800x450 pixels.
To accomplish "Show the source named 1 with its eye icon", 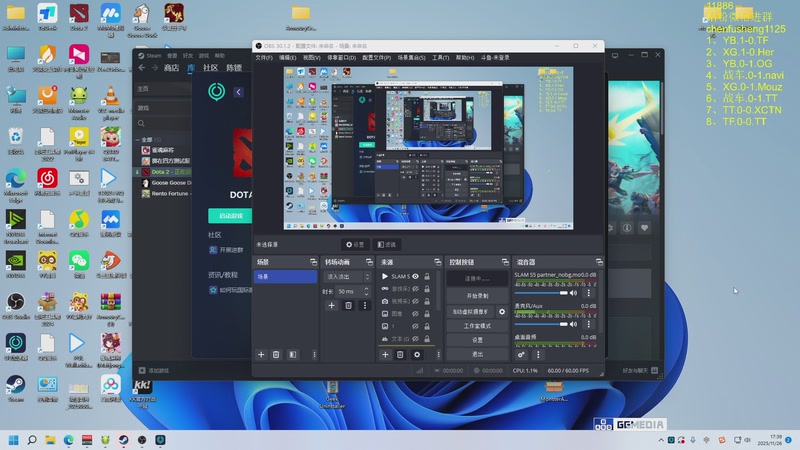I will (416, 326).
